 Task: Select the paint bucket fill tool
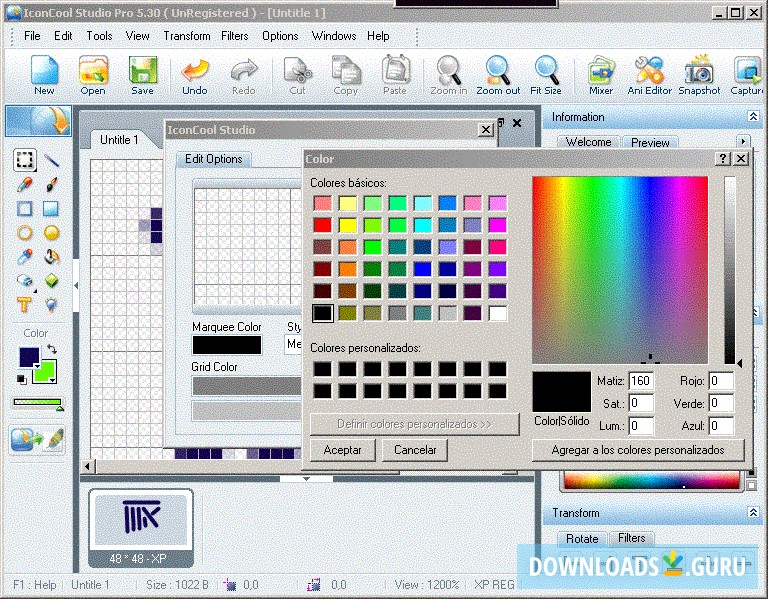coord(51,257)
